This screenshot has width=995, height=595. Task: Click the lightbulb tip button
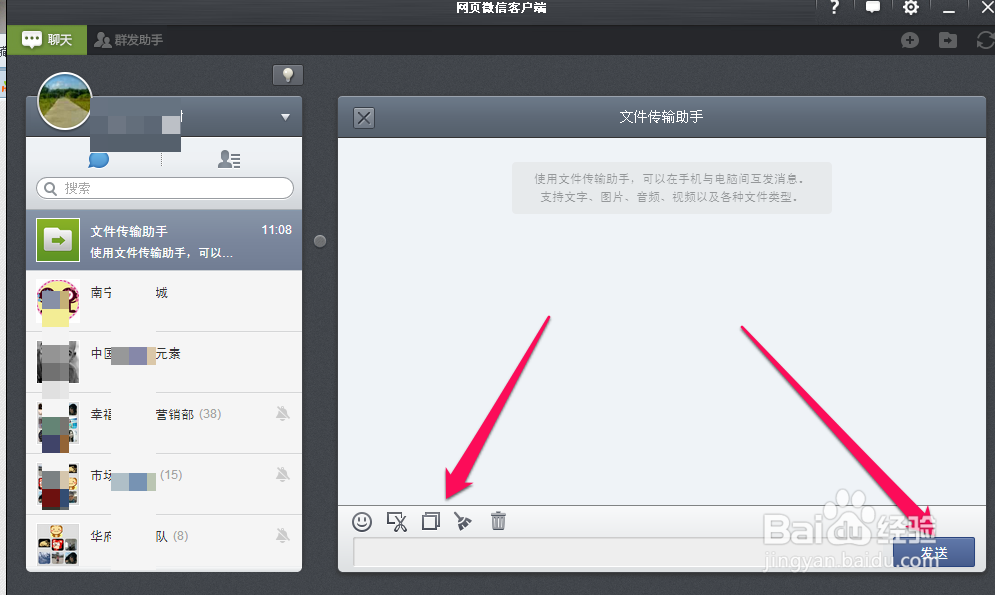coord(288,75)
